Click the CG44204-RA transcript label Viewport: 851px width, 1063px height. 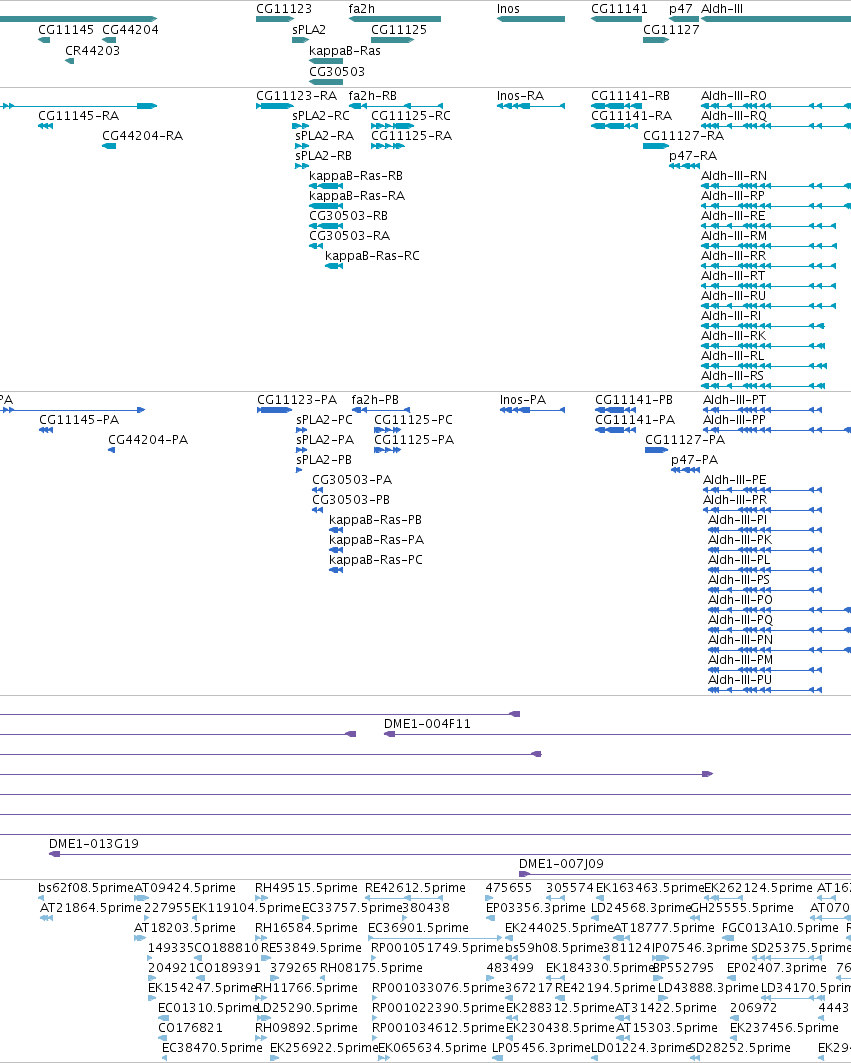click(142, 136)
